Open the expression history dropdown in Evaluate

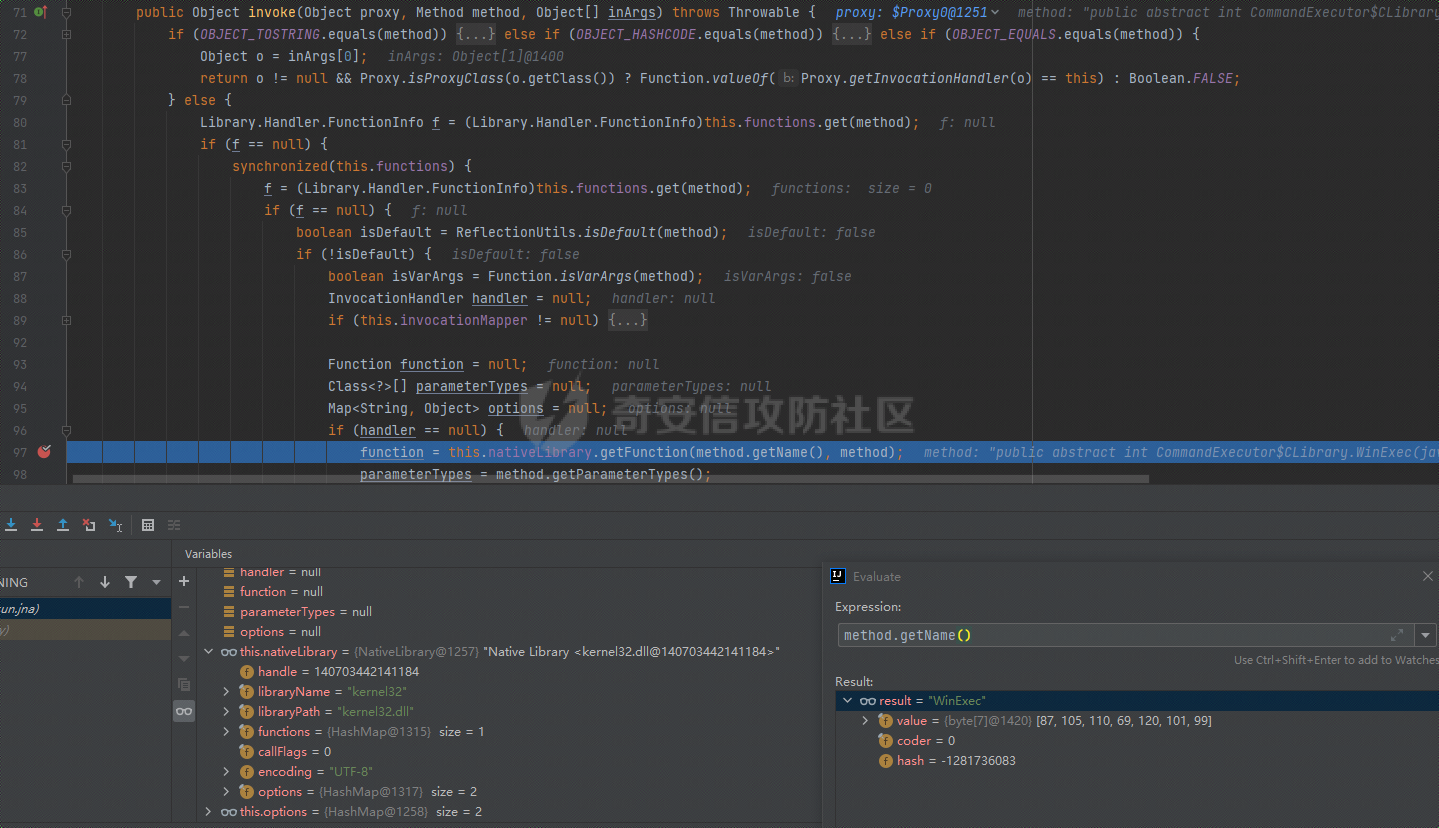pyautogui.click(x=1425, y=635)
